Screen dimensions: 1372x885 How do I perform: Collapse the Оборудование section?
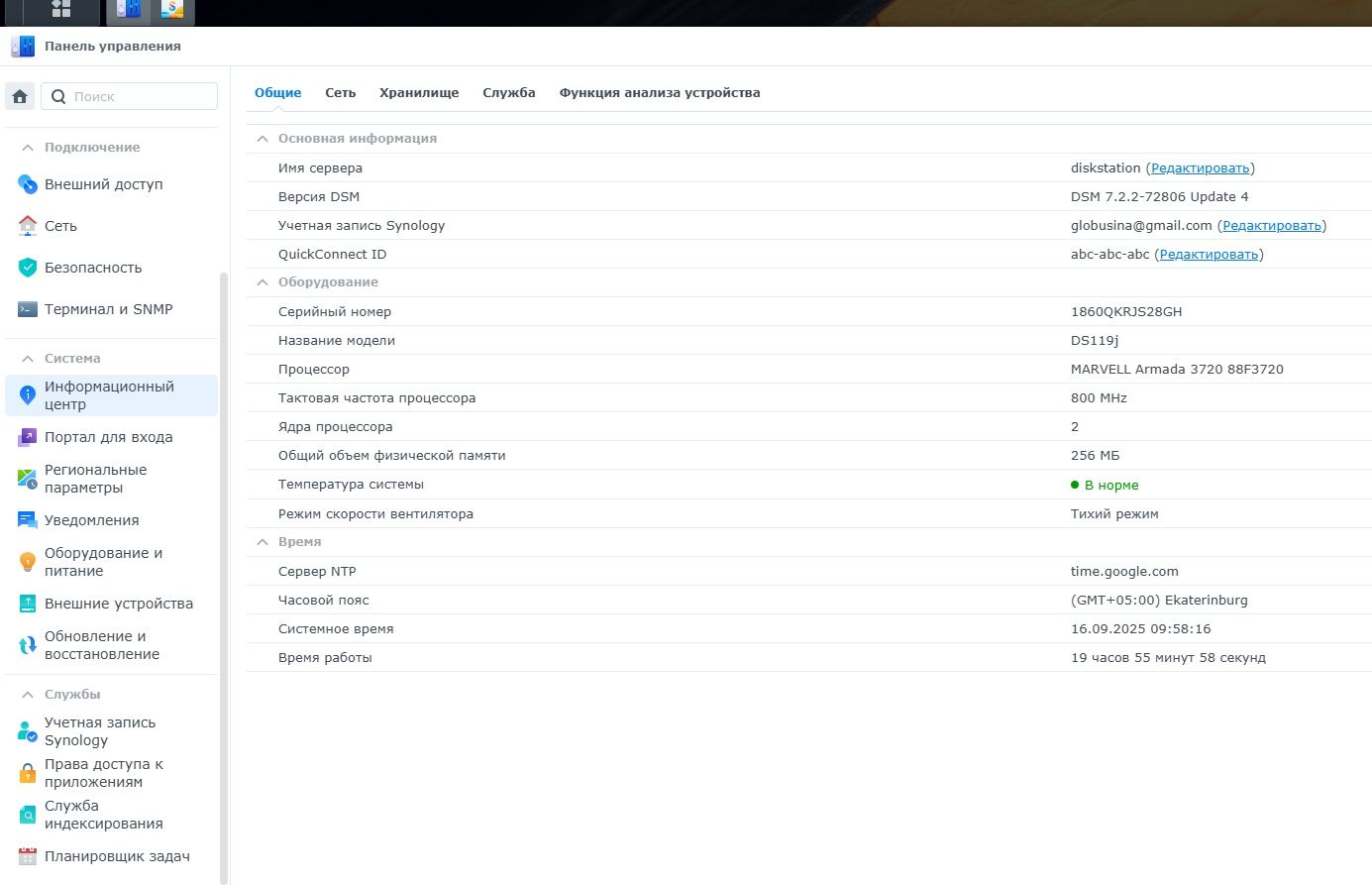(263, 282)
